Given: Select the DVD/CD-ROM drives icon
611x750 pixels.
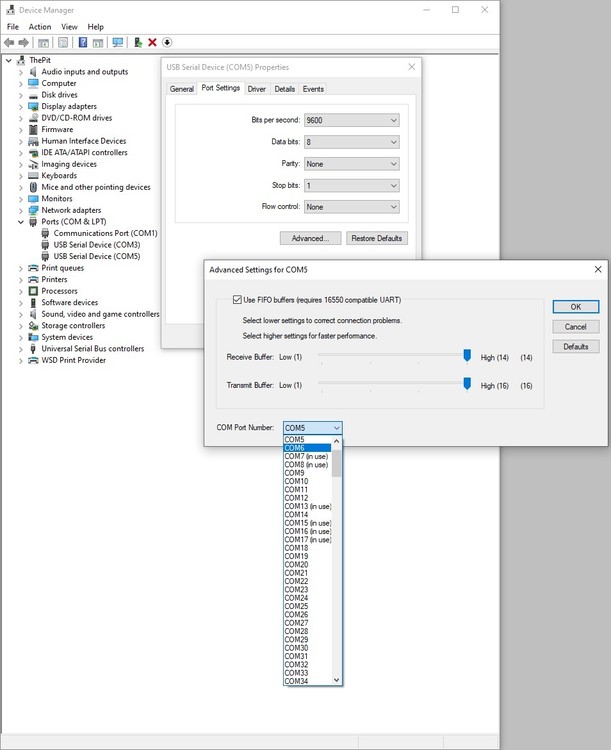Looking at the screenshot, I should (33, 118).
